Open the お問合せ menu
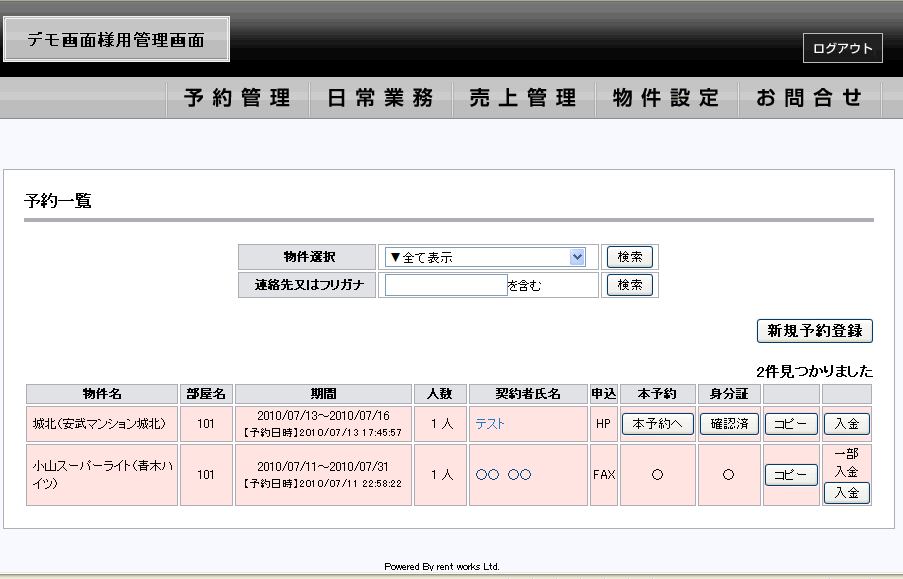The image size is (903, 579). pyautogui.click(x=810, y=98)
